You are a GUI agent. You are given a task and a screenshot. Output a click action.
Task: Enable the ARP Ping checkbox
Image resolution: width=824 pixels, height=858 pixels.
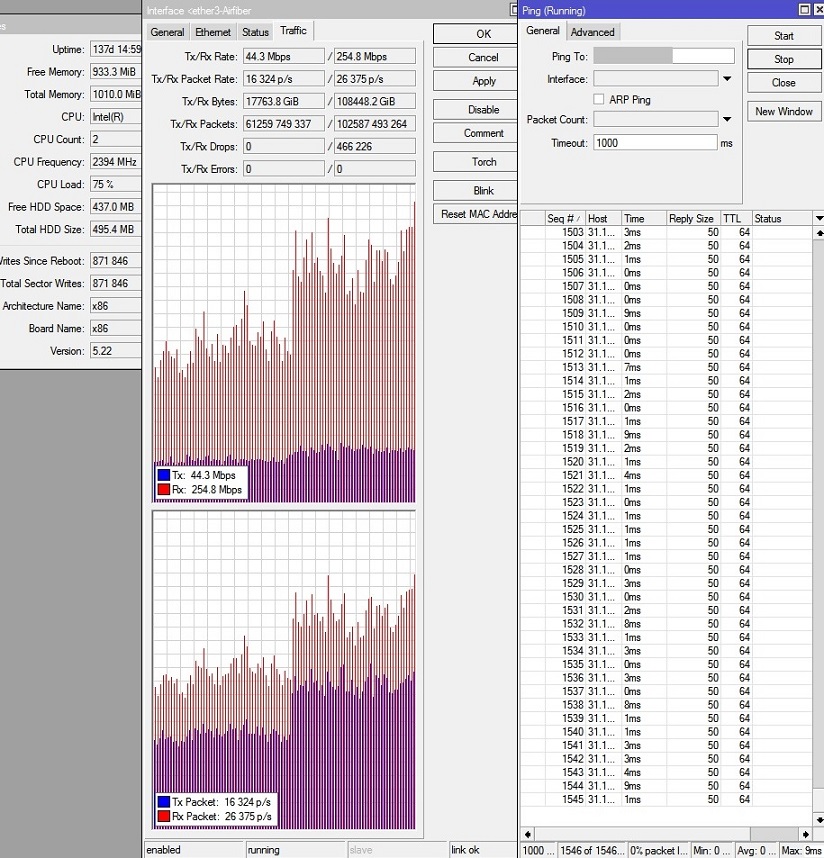[x=599, y=99]
